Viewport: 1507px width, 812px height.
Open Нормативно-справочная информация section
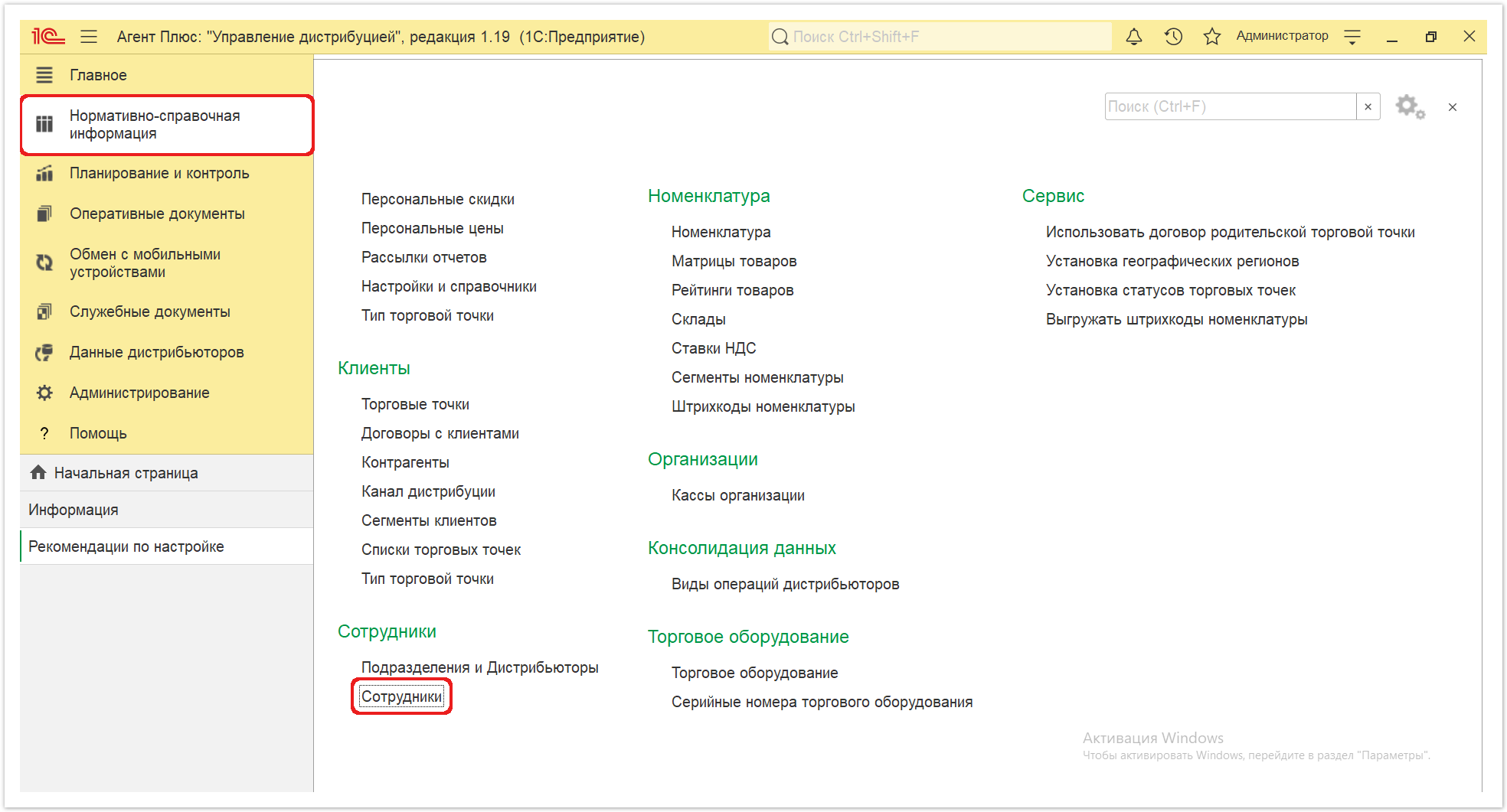coord(167,125)
